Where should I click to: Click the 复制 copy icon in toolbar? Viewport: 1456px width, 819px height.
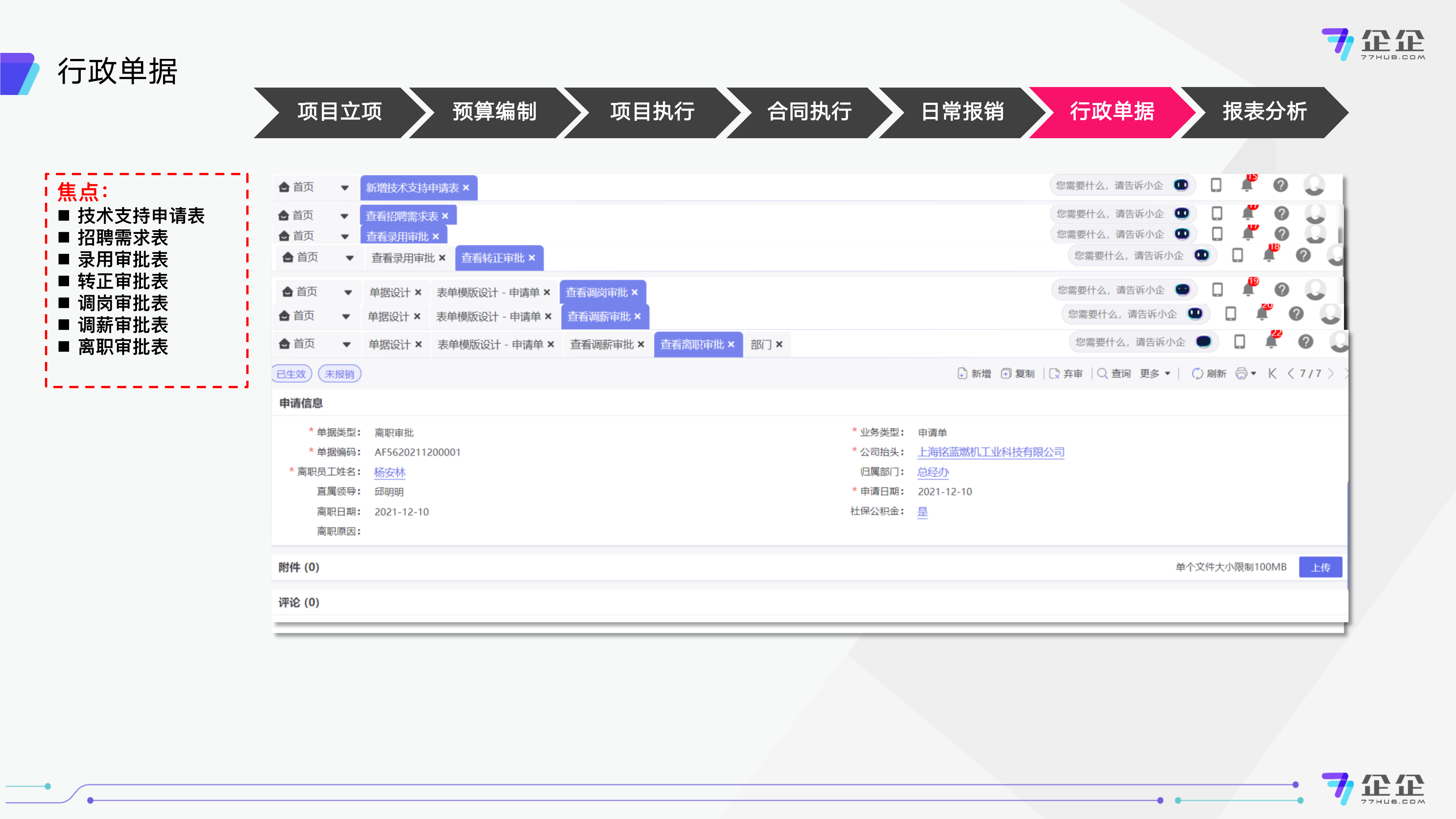(1006, 374)
